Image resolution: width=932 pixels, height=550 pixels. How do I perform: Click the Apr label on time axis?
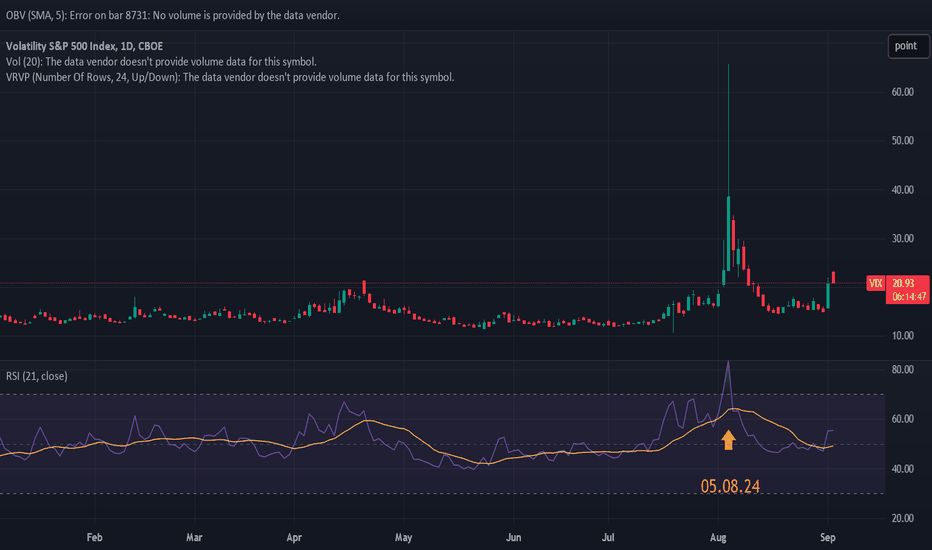tap(294, 538)
